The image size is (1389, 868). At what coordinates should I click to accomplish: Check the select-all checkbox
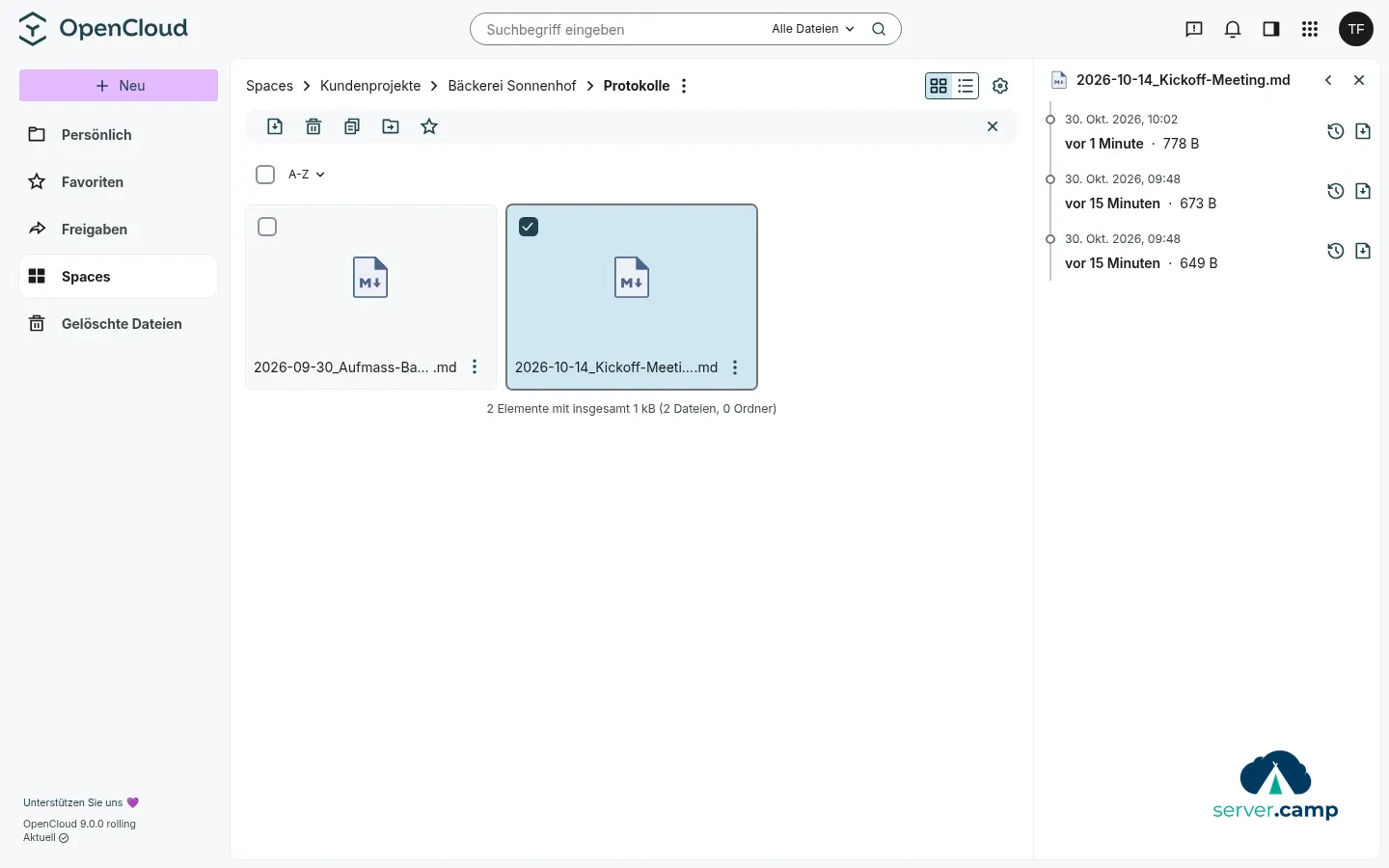click(265, 175)
